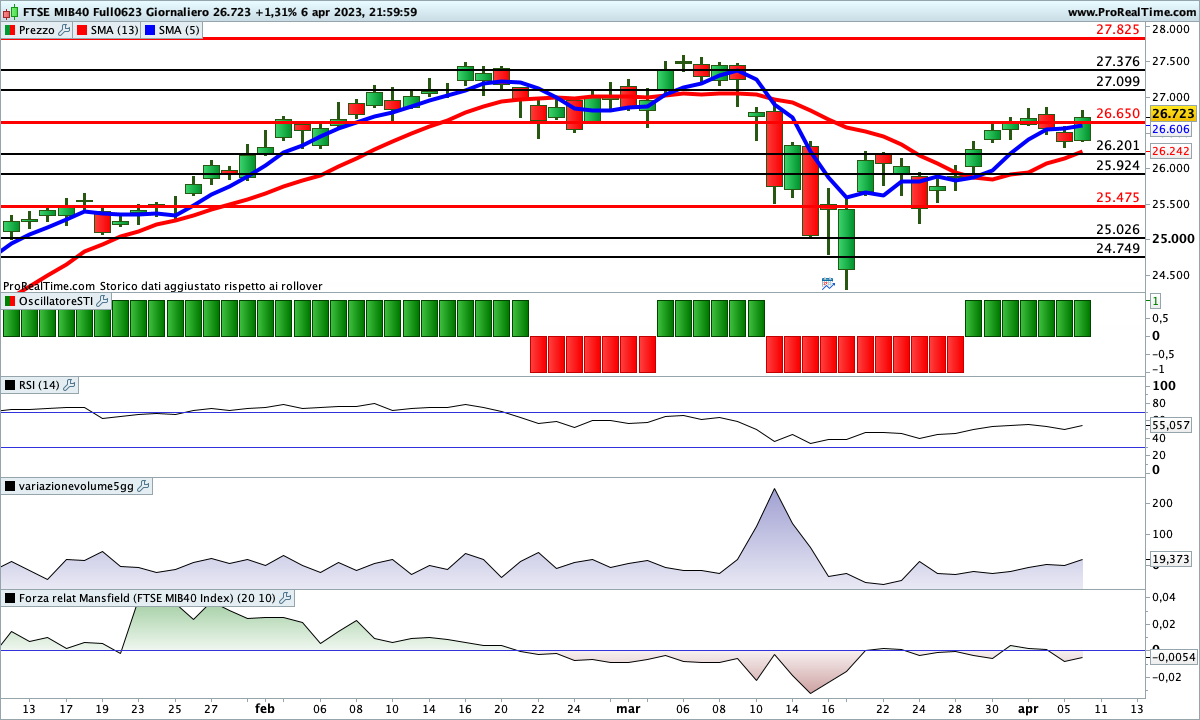Click the peak of the volume variation spike
This screenshot has height=720, width=1200.
[x=773, y=490]
